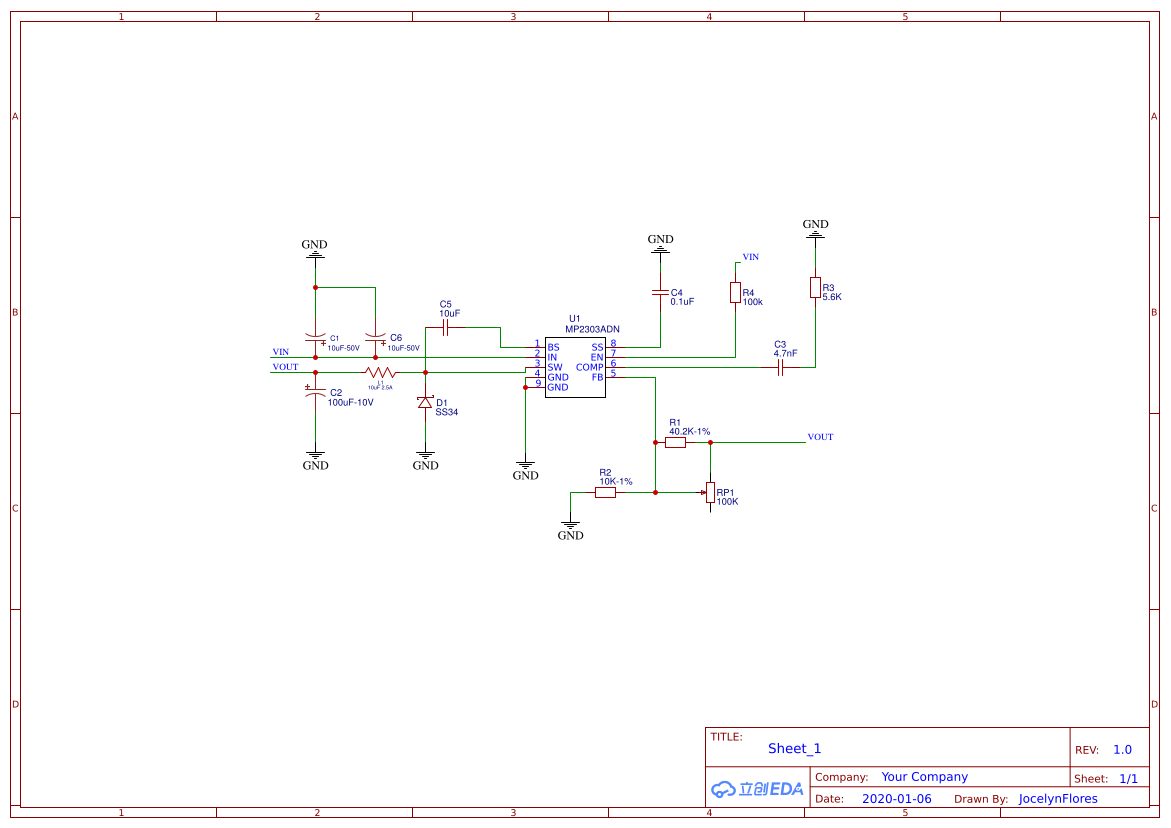The width and height of the screenshot is (1171, 828).
Task: Click the 4.7nF value text
Action: (x=785, y=353)
